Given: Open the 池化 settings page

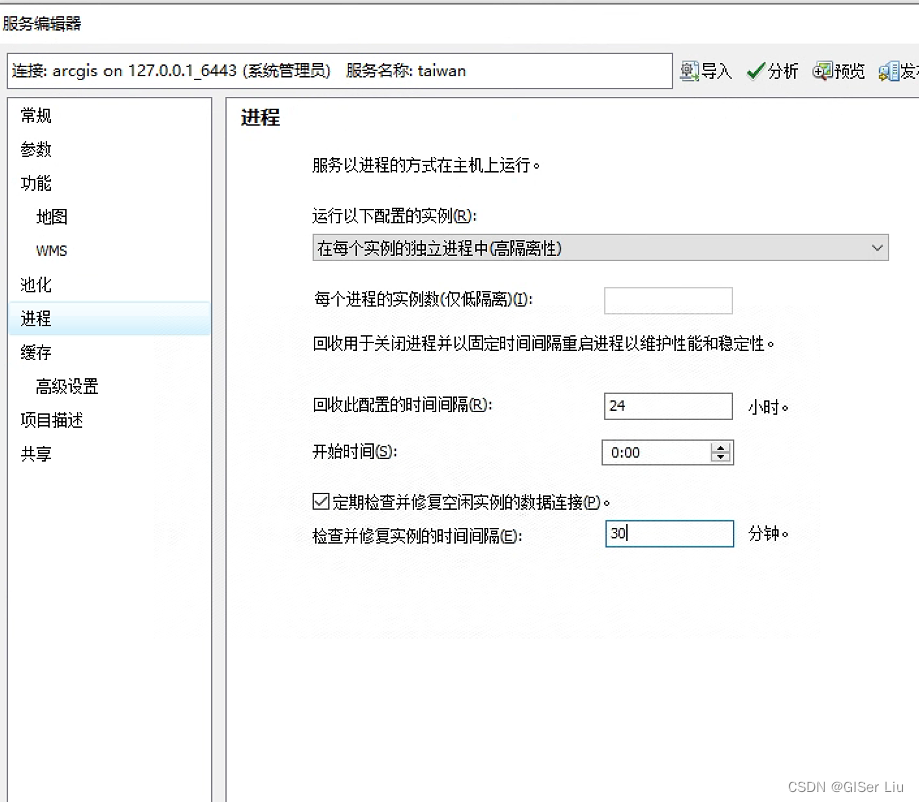Looking at the screenshot, I should tap(35, 285).
